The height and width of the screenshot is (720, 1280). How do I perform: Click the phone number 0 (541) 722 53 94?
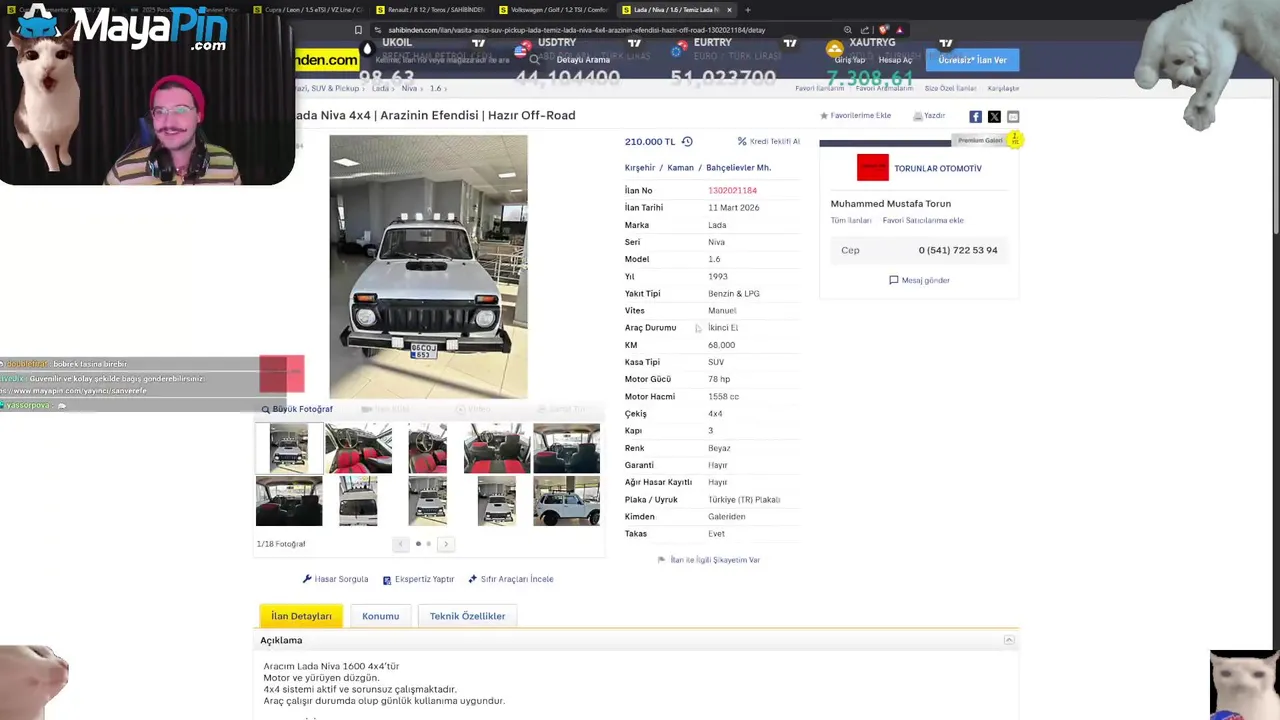958,250
